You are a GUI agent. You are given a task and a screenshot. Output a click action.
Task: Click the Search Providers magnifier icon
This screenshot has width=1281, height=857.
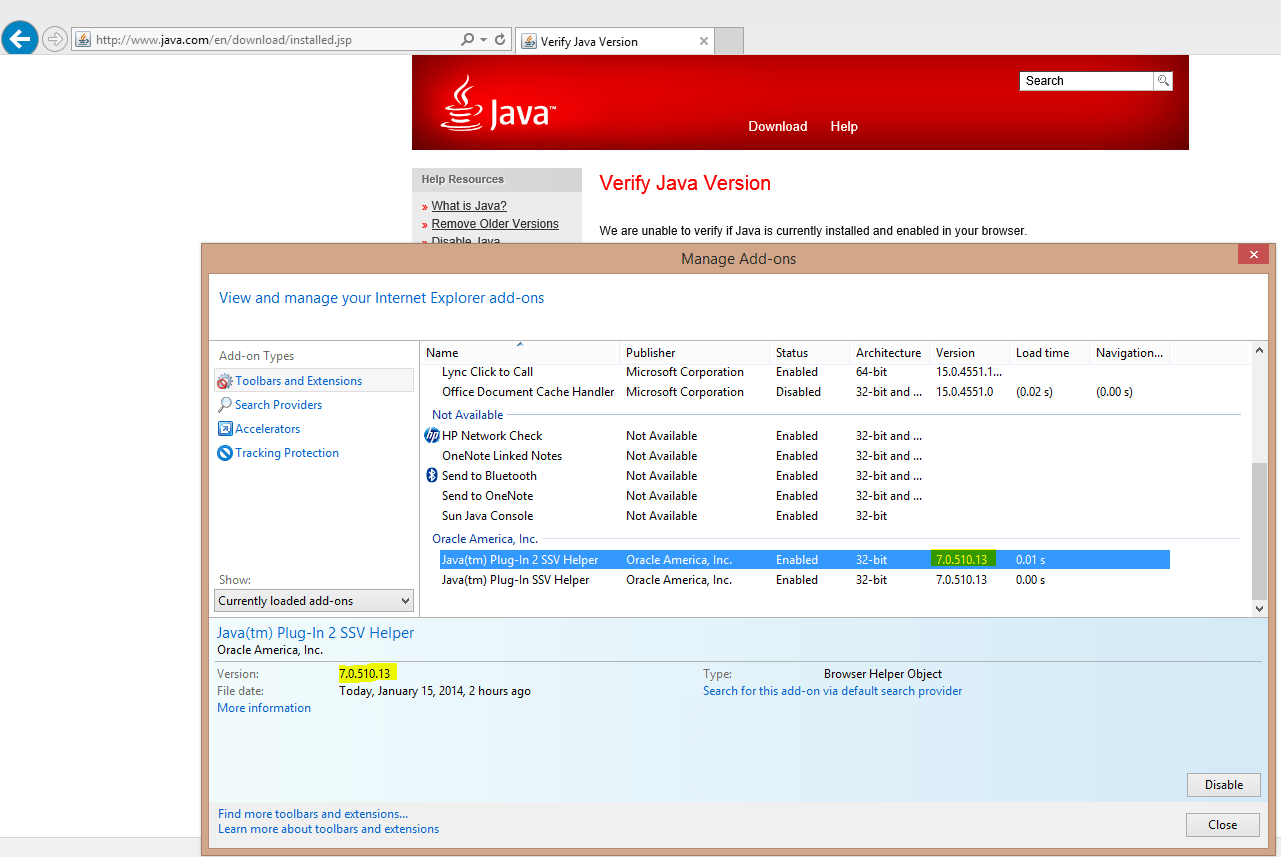tap(225, 405)
